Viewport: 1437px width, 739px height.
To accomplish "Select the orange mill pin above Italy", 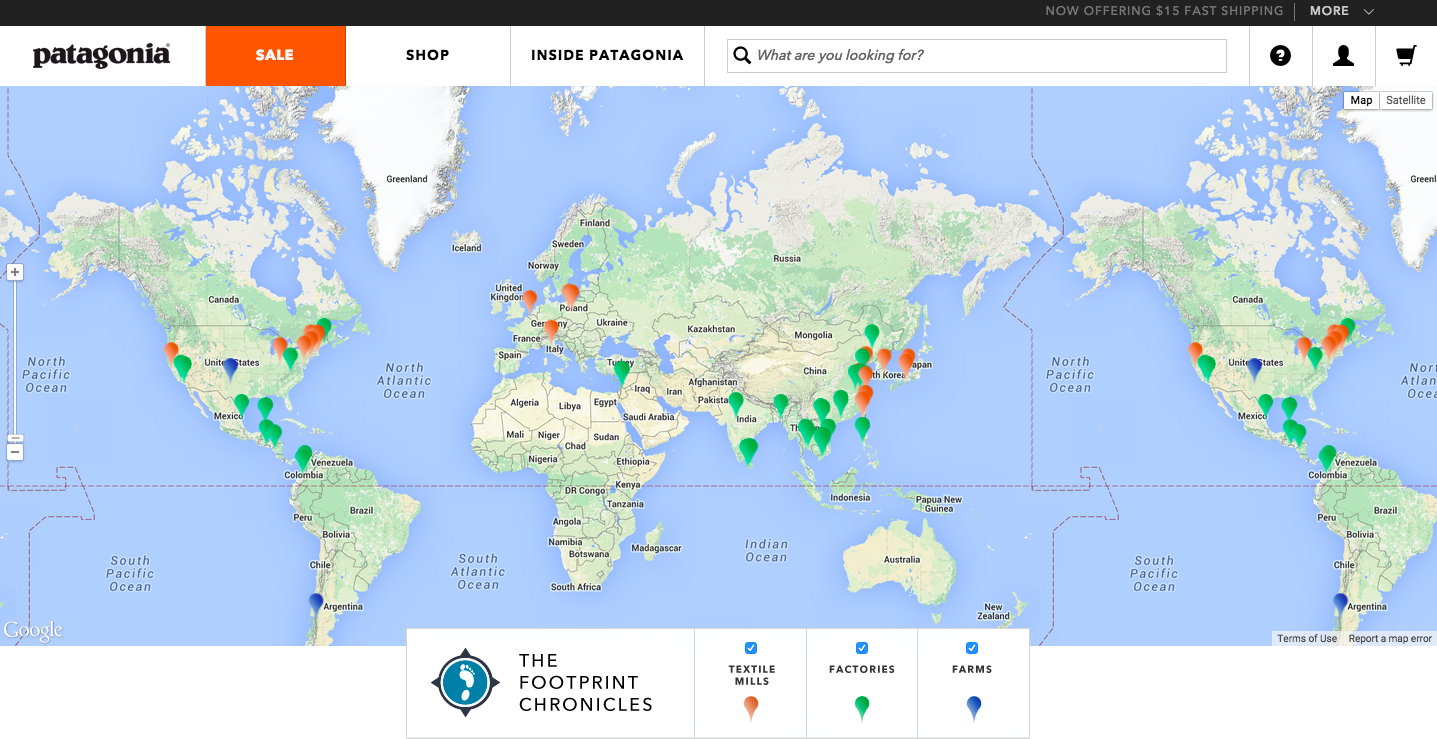I will (x=551, y=329).
